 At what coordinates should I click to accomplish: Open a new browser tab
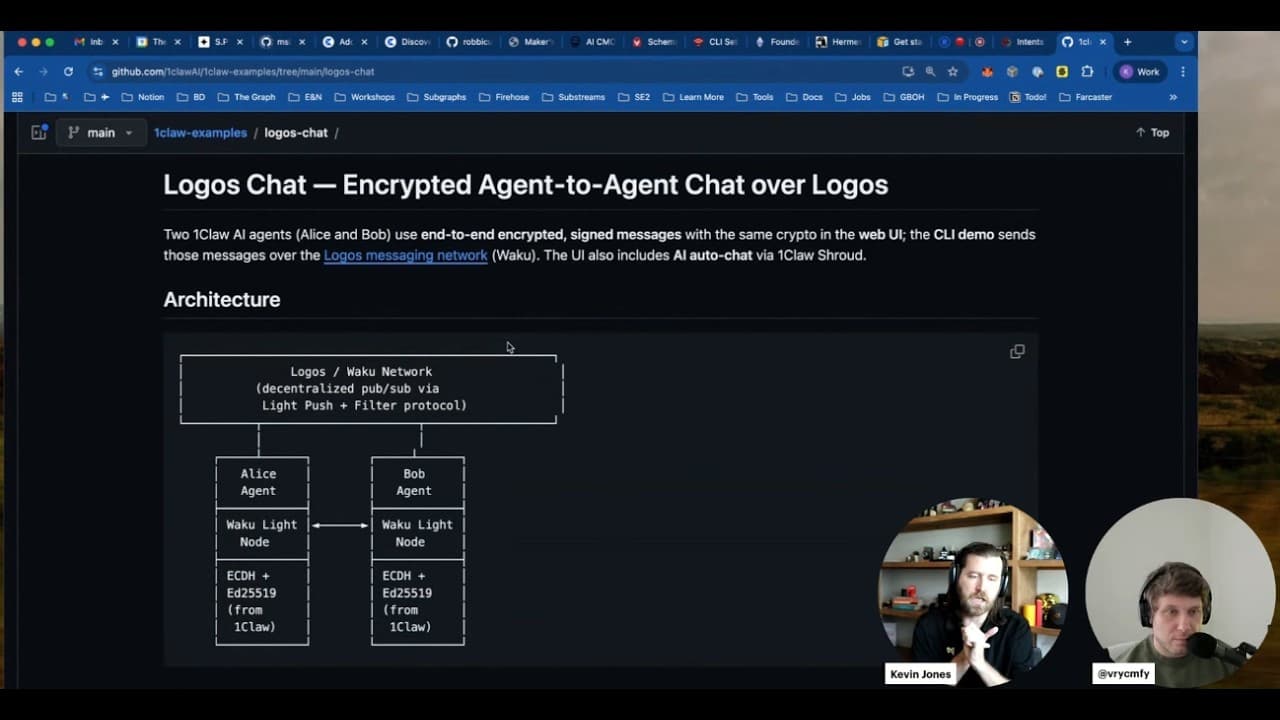(1127, 42)
